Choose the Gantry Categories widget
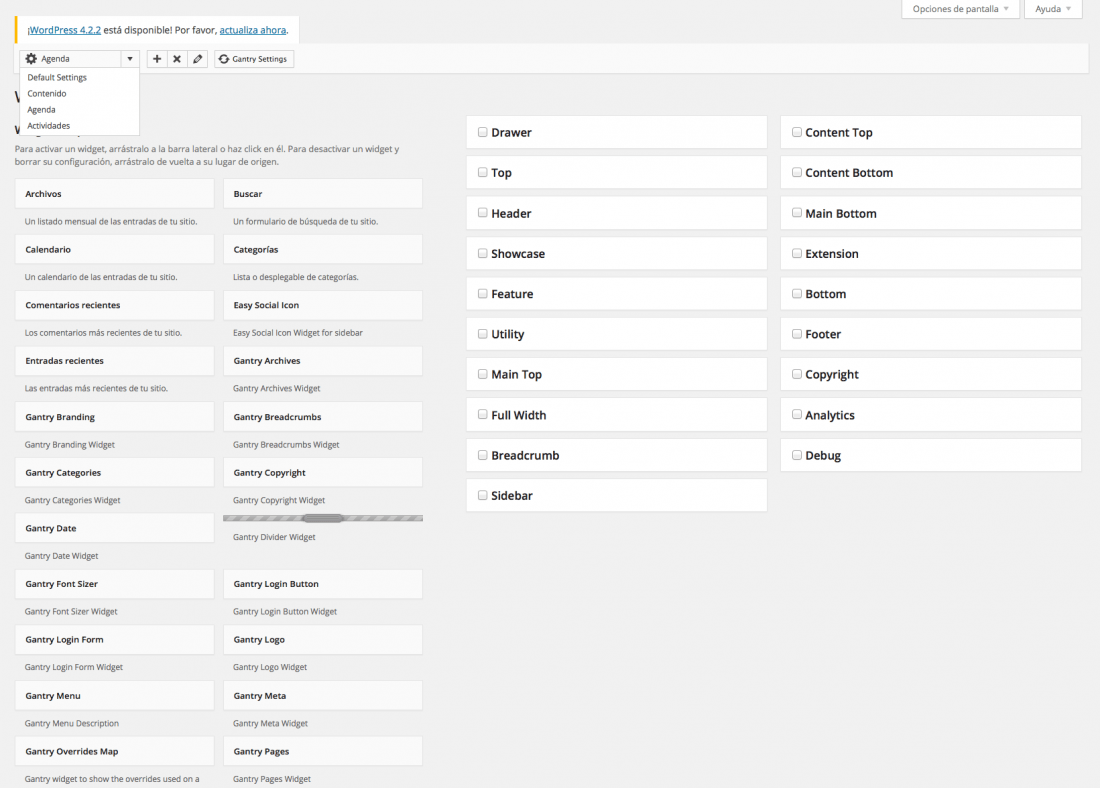This screenshot has height=788, width=1100. click(114, 472)
